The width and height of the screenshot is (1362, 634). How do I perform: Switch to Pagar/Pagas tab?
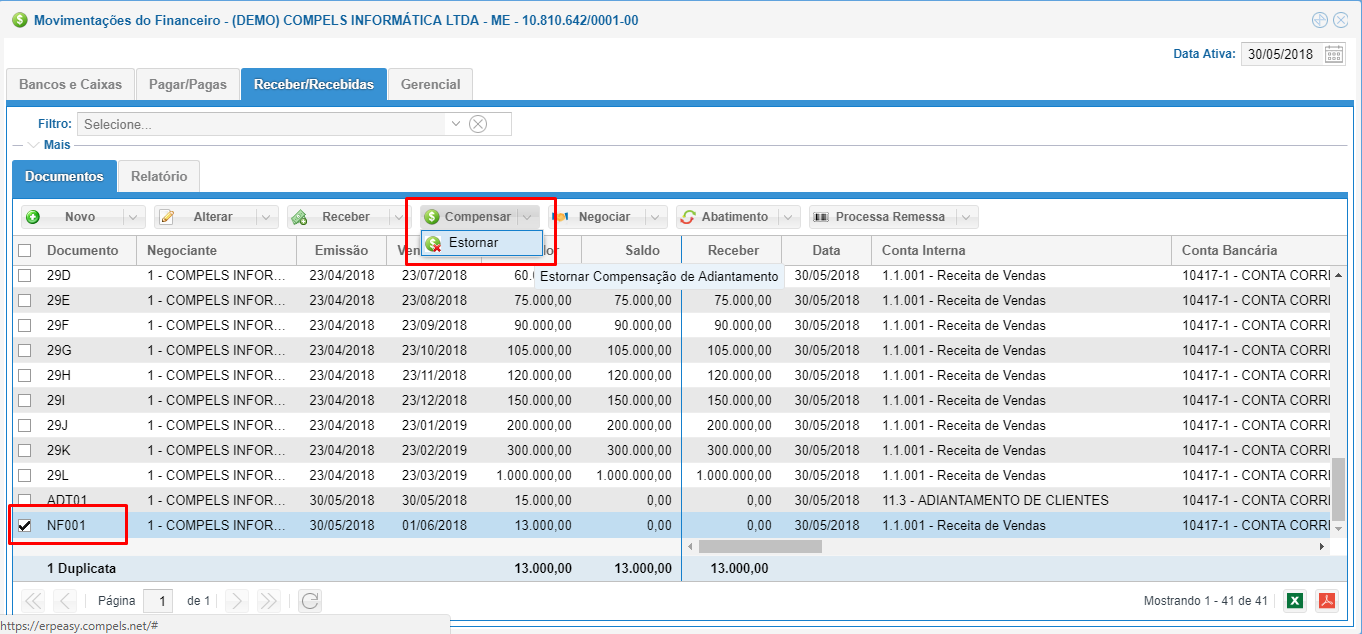coord(188,84)
